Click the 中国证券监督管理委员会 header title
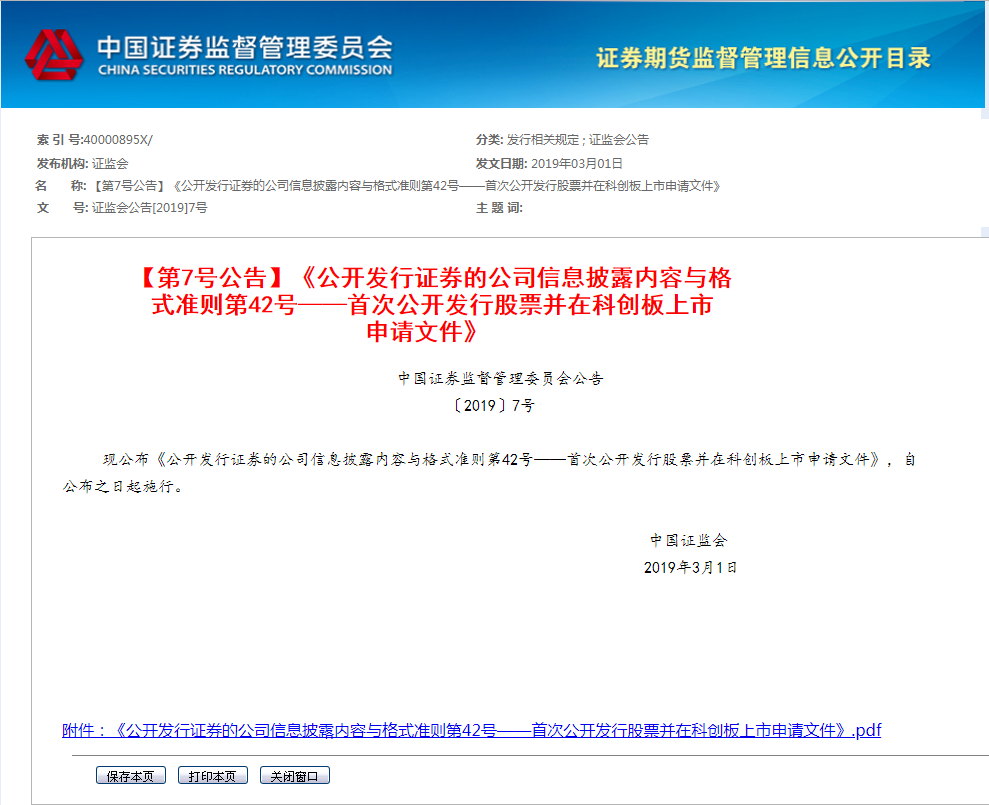This screenshot has width=989, height=805. pos(245,47)
